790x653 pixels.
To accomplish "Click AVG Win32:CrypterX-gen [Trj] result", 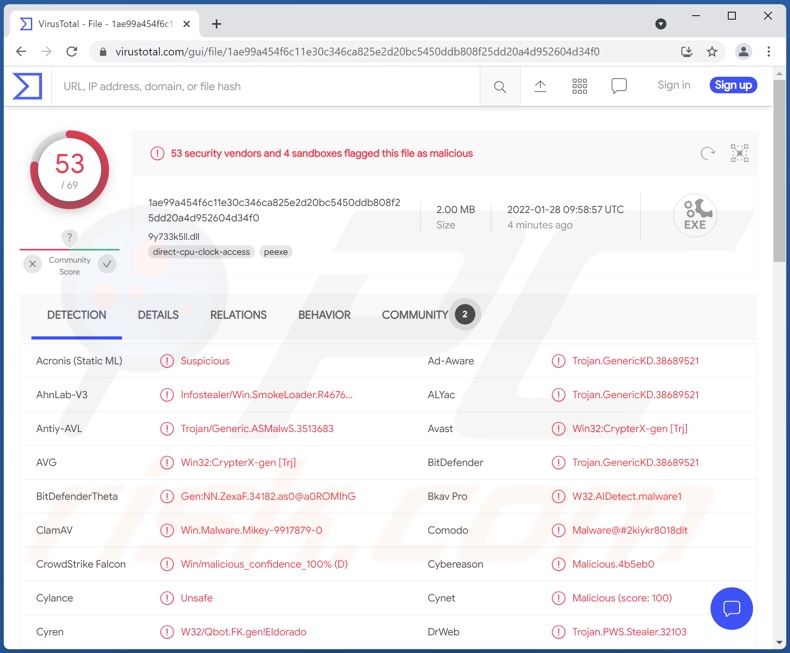I will coord(238,463).
